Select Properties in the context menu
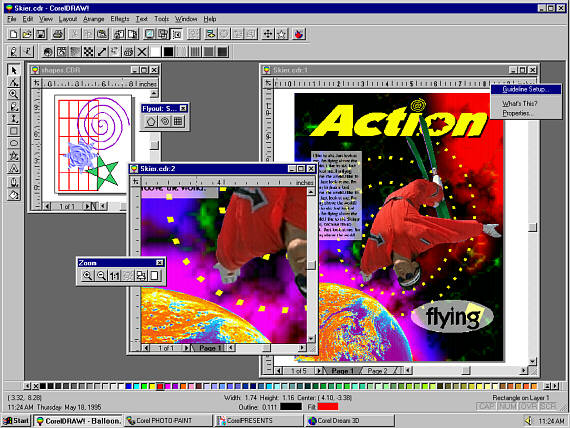This screenshot has width=570, height=428. click(518, 113)
